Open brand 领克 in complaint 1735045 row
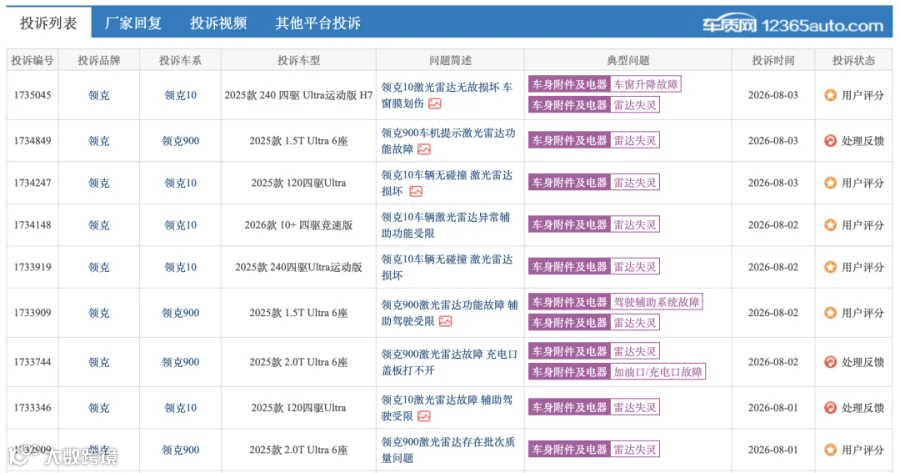900x473 pixels. pyautogui.click(x=99, y=95)
